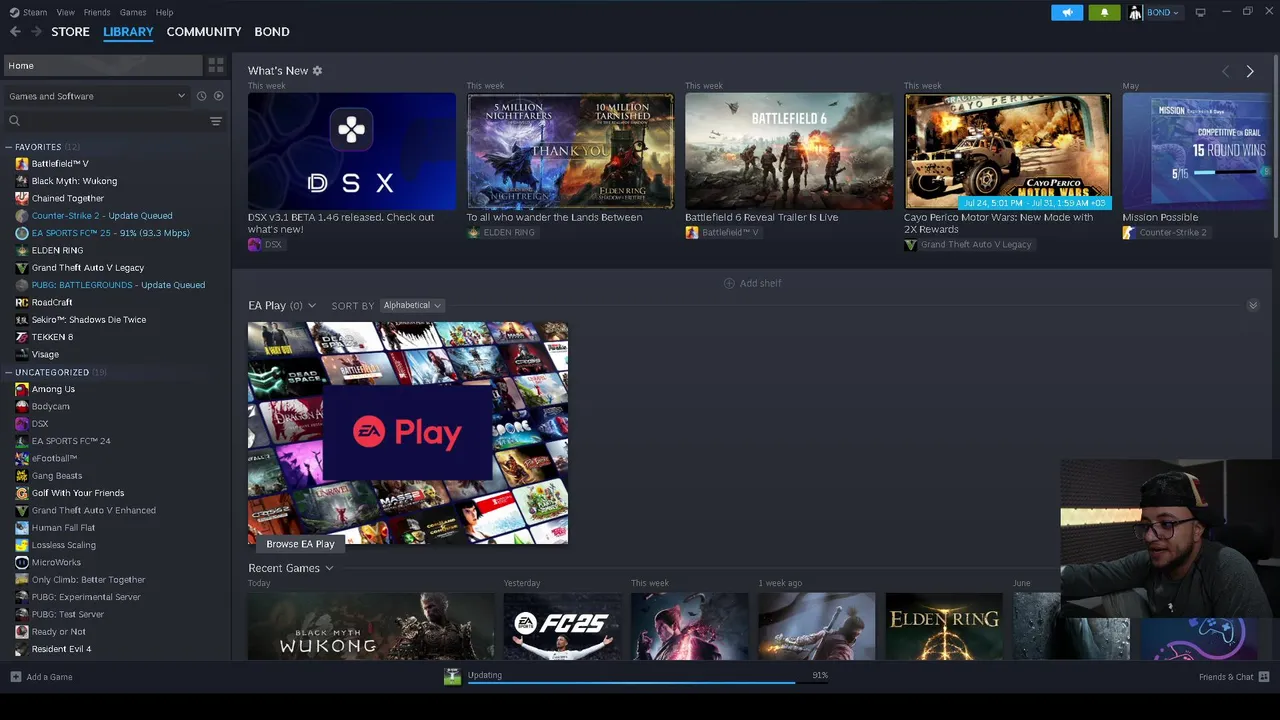The height and width of the screenshot is (720, 1280).
Task: Click the Battlefield V game icon in favorites
Action: [x=22, y=164]
